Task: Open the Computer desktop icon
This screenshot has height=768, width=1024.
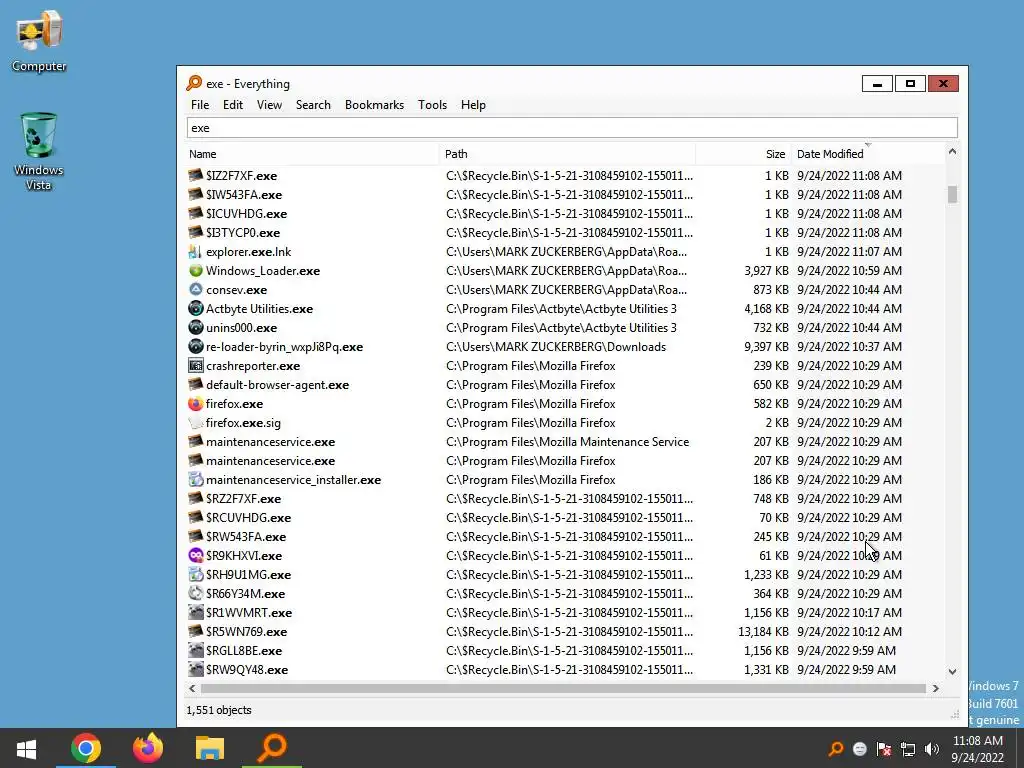Action: tap(39, 41)
